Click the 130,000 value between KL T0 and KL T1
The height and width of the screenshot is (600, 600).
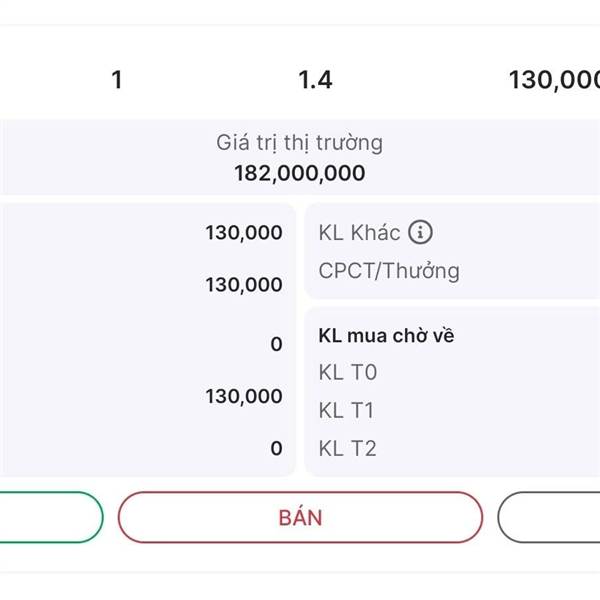coord(244,397)
